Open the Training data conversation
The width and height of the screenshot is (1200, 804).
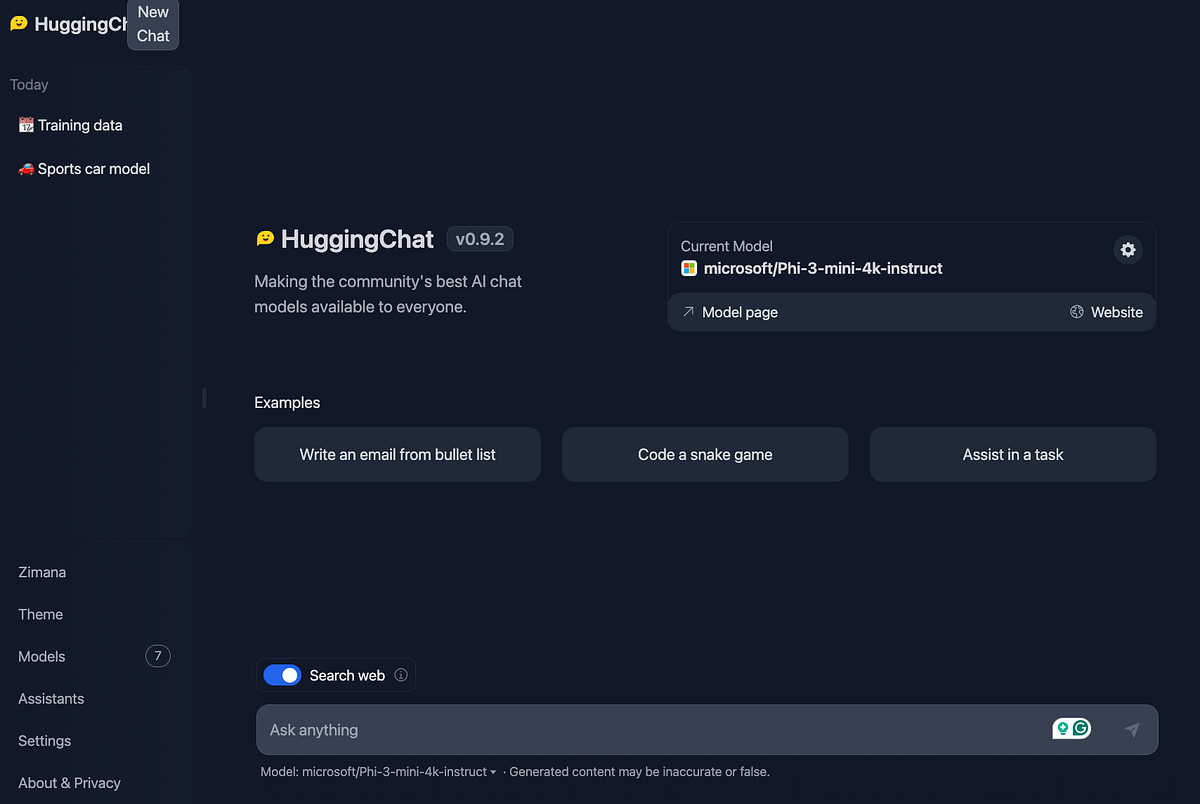pos(80,125)
